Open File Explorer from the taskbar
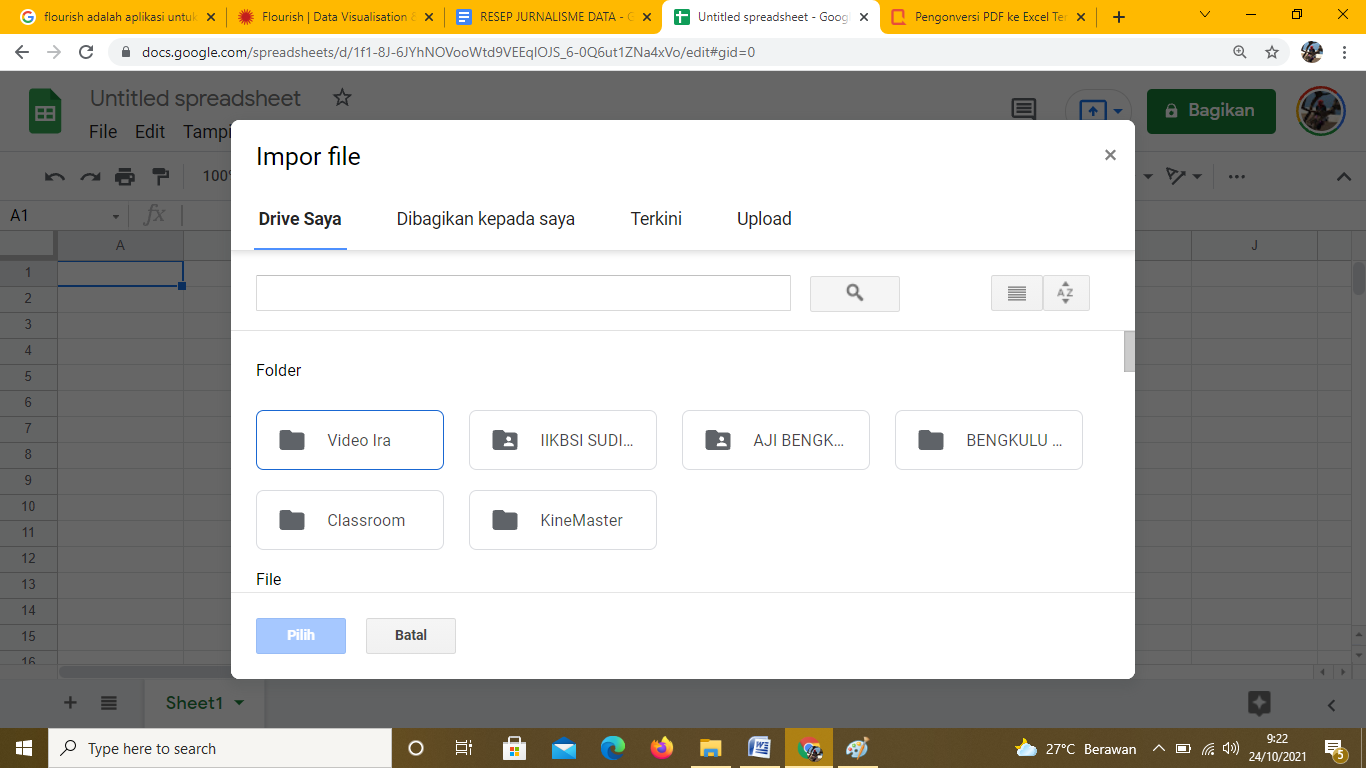This screenshot has height=768, width=1366. pyautogui.click(x=710, y=748)
